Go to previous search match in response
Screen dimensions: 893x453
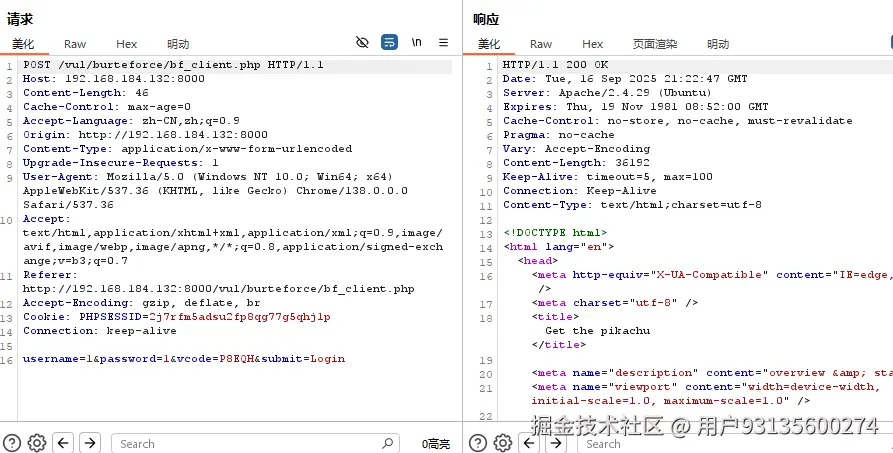(529, 443)
